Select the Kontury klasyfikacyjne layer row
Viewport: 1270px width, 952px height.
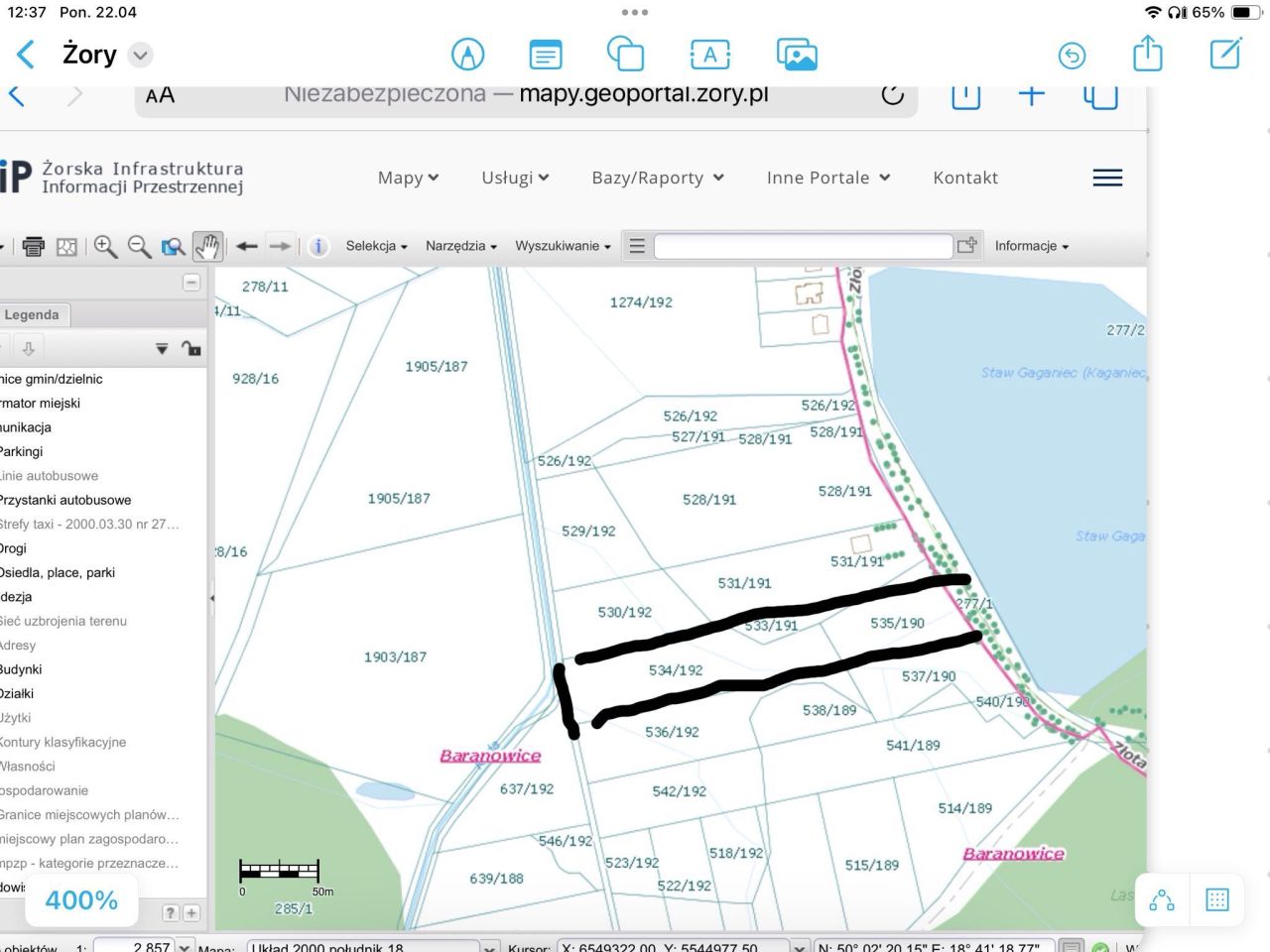63,742
